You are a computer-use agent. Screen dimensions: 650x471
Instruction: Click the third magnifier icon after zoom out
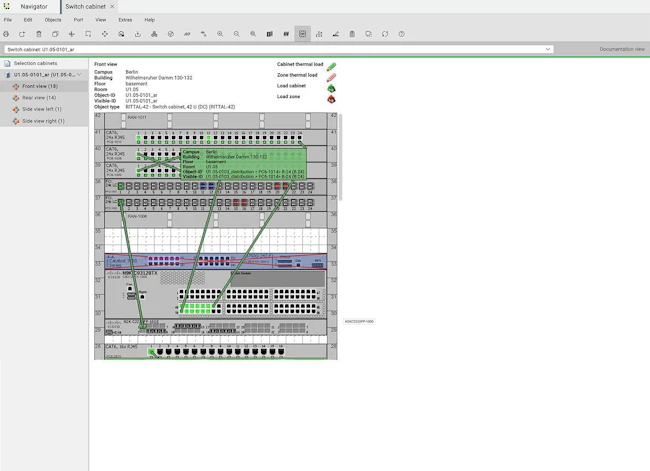tap(253, 34)
